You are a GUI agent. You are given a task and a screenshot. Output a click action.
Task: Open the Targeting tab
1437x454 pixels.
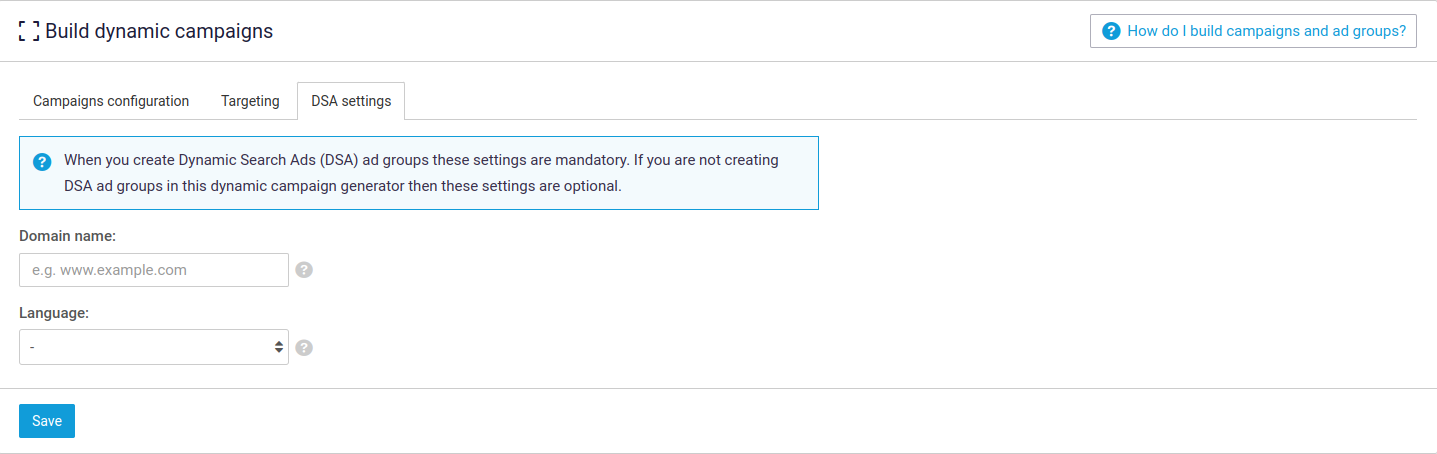(250, 101)
